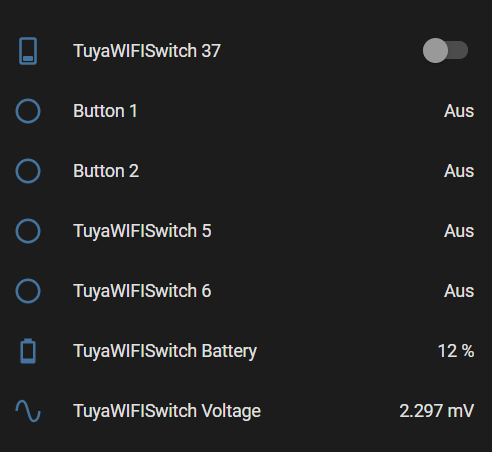The width and height of the screenshot is (492, 452).
Task: Click the 12 % battery value
Action: click(456, 351)
